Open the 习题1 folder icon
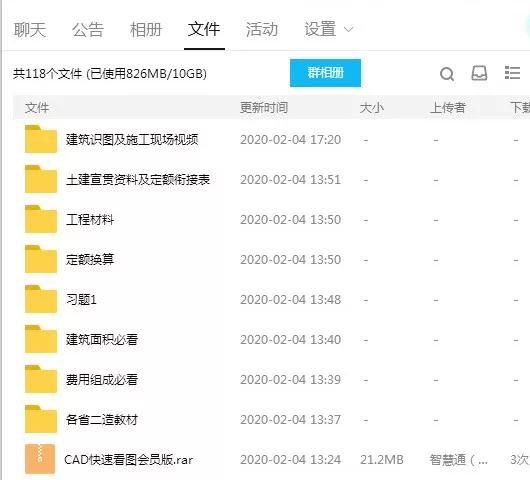 coord(41,299)
